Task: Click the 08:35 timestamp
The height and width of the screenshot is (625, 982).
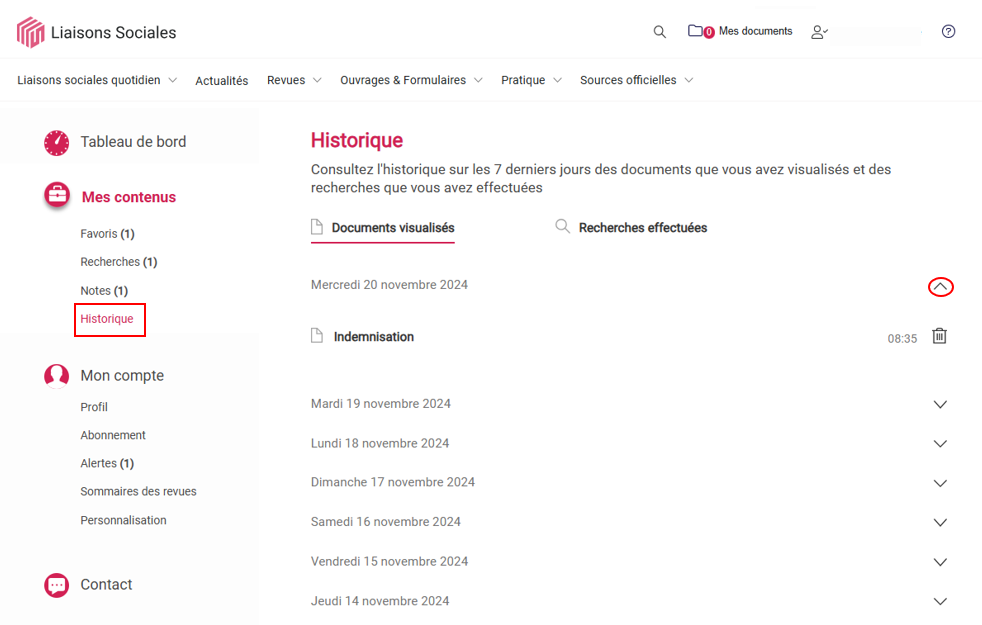Action: click(x=902, y=339)
